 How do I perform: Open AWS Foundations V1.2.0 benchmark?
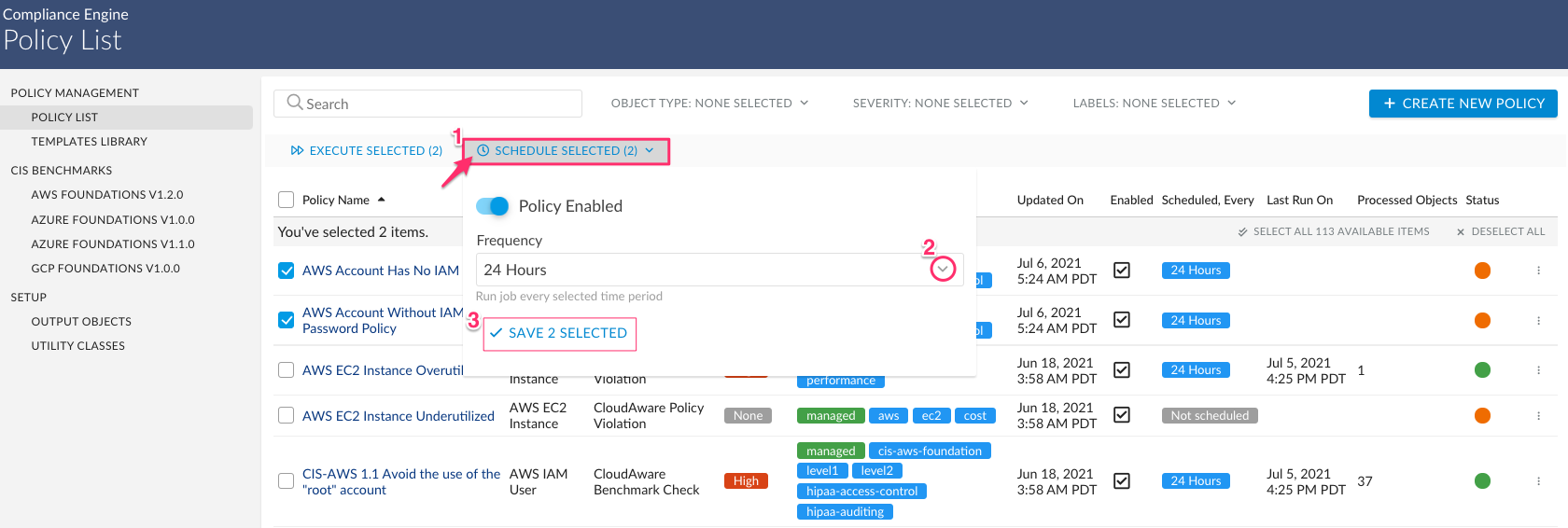pos(107,195)
